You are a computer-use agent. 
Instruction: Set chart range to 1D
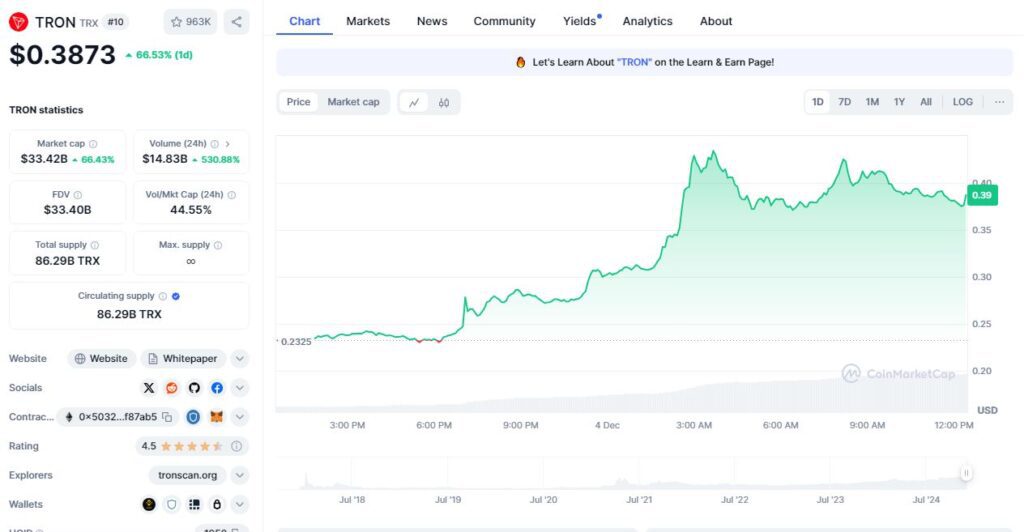tap(818, 102)
